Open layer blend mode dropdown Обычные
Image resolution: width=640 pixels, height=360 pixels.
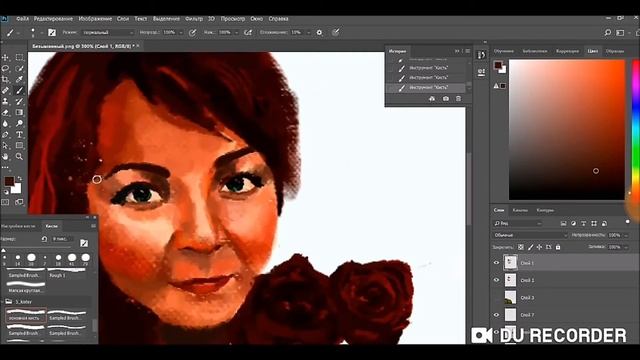coord(530,235)
